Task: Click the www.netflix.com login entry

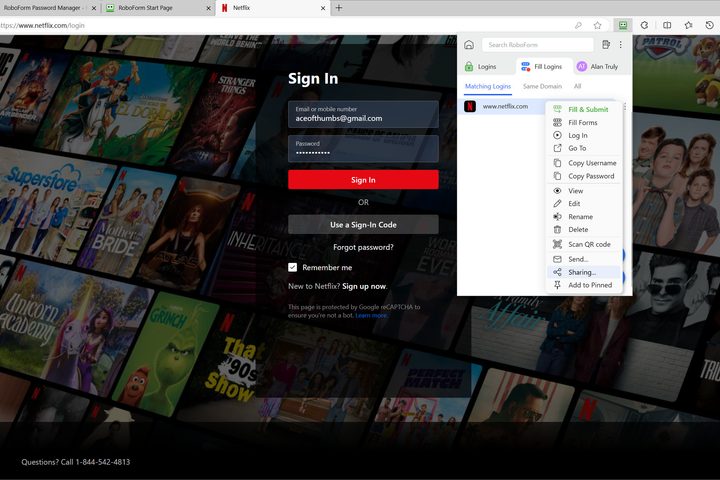Action: [x=505, y=106]
